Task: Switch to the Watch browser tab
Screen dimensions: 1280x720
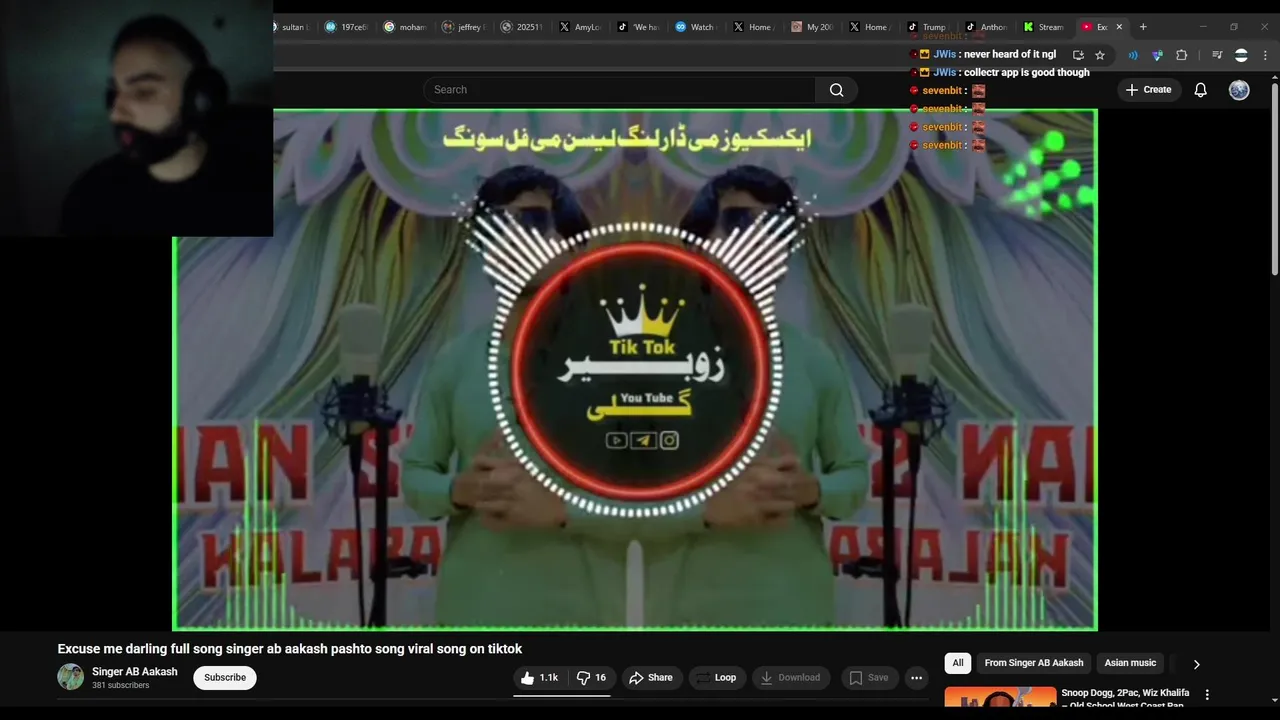Action: click(696, 27)
